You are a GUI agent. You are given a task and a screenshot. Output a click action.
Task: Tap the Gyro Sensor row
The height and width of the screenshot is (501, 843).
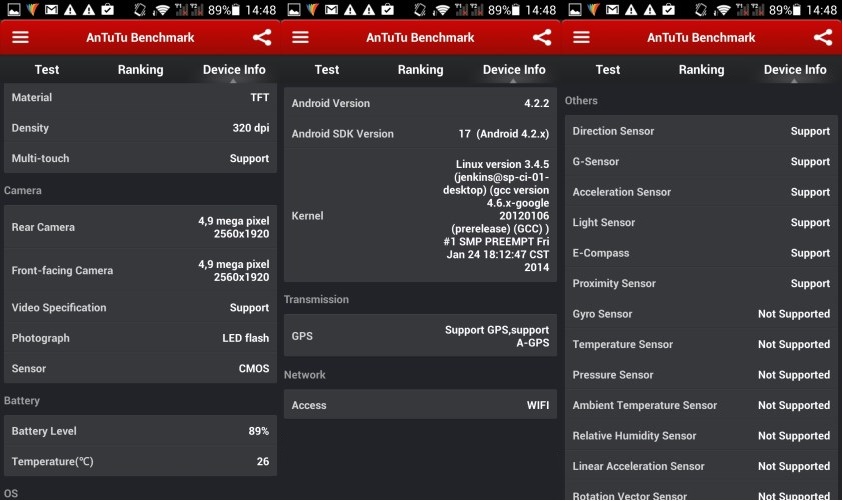click(701, 314)
